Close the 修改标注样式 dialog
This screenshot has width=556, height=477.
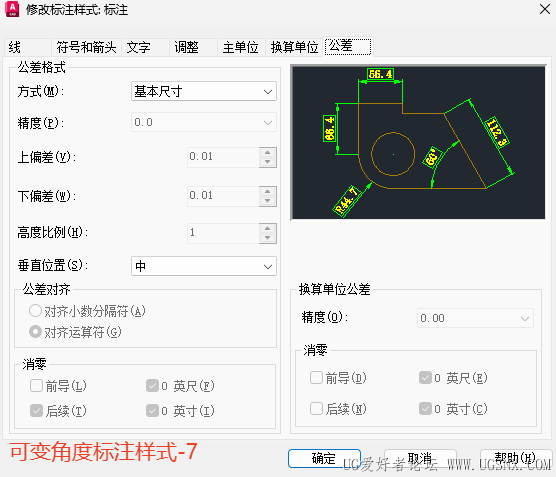[545, 9]
